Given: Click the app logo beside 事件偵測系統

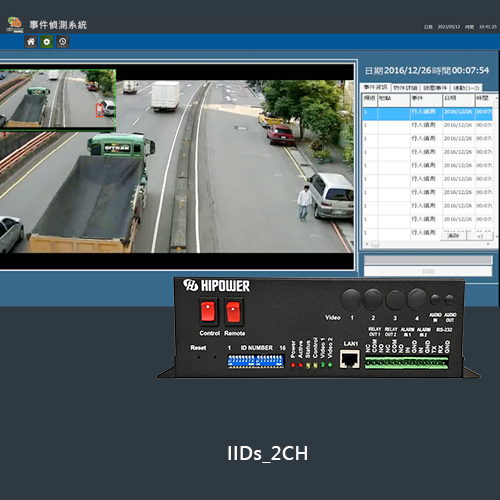Looking at the screenshot, I should pyautogui.click(x=15, y=24).
